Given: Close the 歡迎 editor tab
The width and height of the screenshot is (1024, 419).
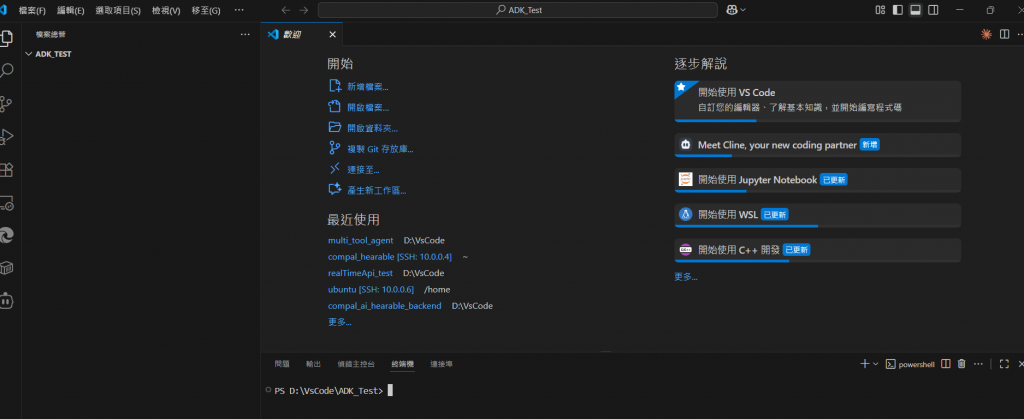Looking at the screenshot, I should pos(332,35).
